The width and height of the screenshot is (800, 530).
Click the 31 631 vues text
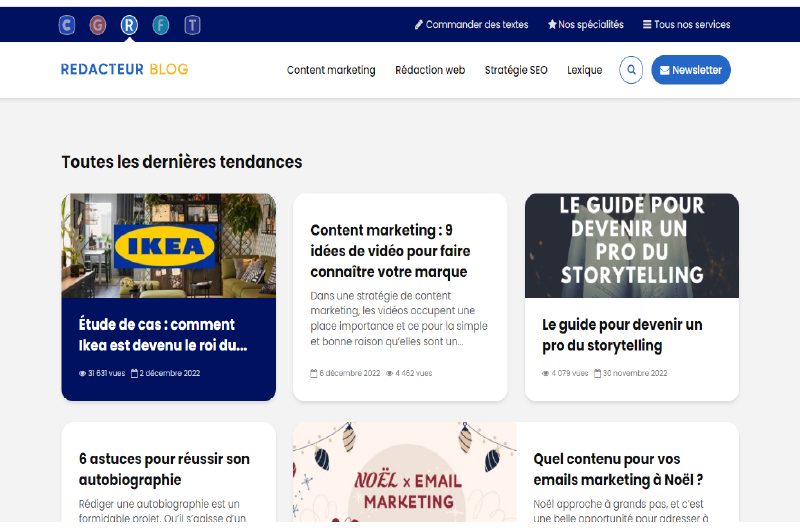[x=106, y=373]
